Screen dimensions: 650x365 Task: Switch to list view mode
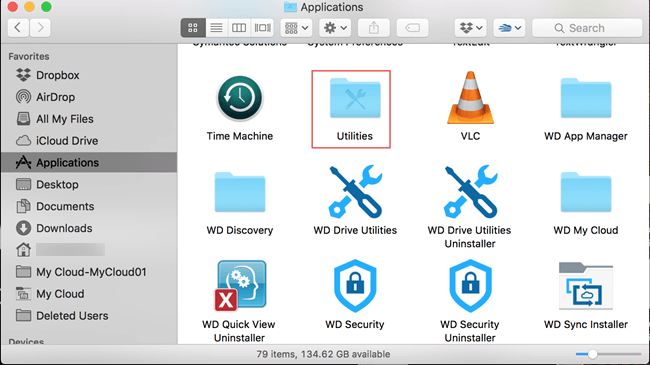coord(216,28)
